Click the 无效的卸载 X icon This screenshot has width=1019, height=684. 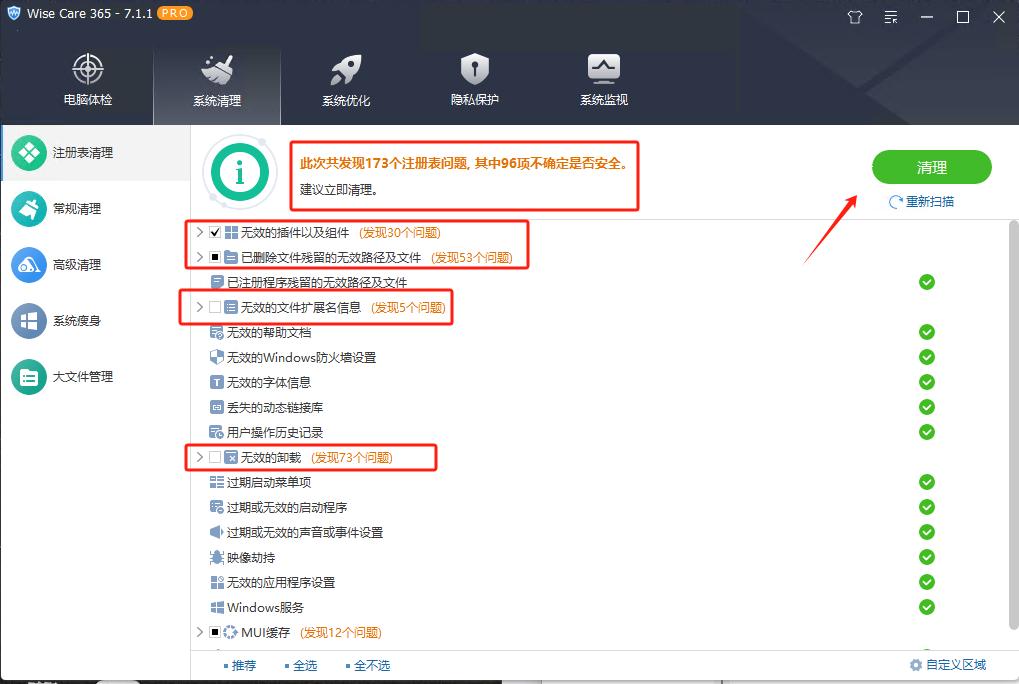click(x=231, y=457)
